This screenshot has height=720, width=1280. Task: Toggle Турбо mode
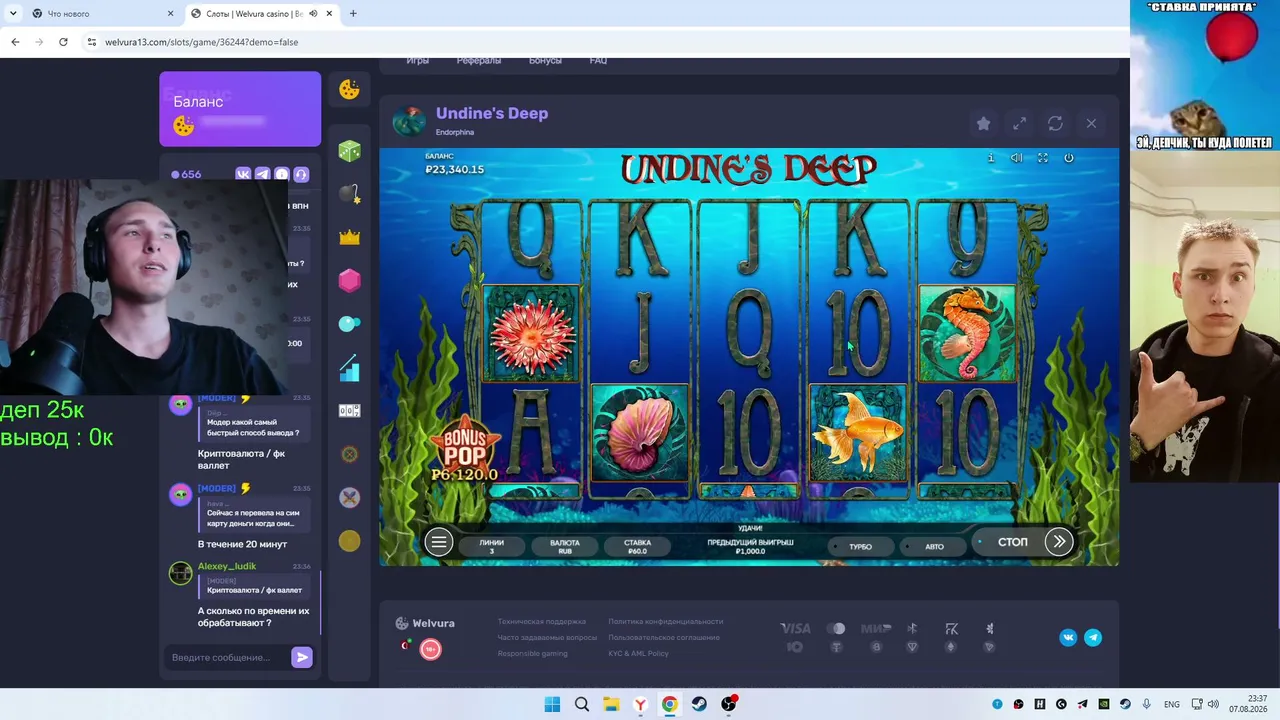pos(860,547)
